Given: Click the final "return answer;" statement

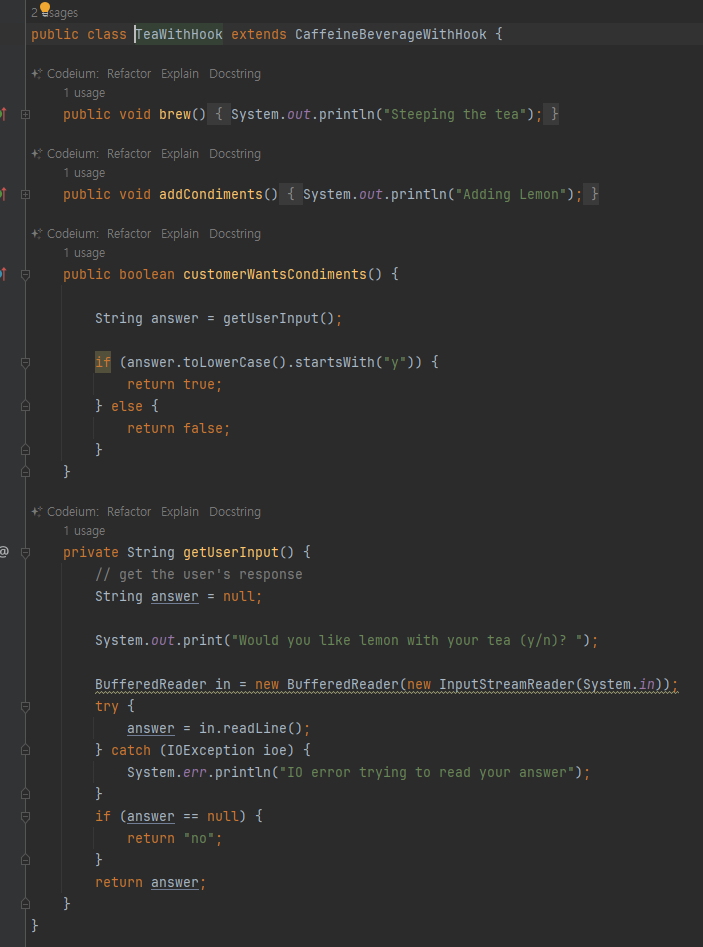Looking at the screenshot, I should (x=151, y=882).
